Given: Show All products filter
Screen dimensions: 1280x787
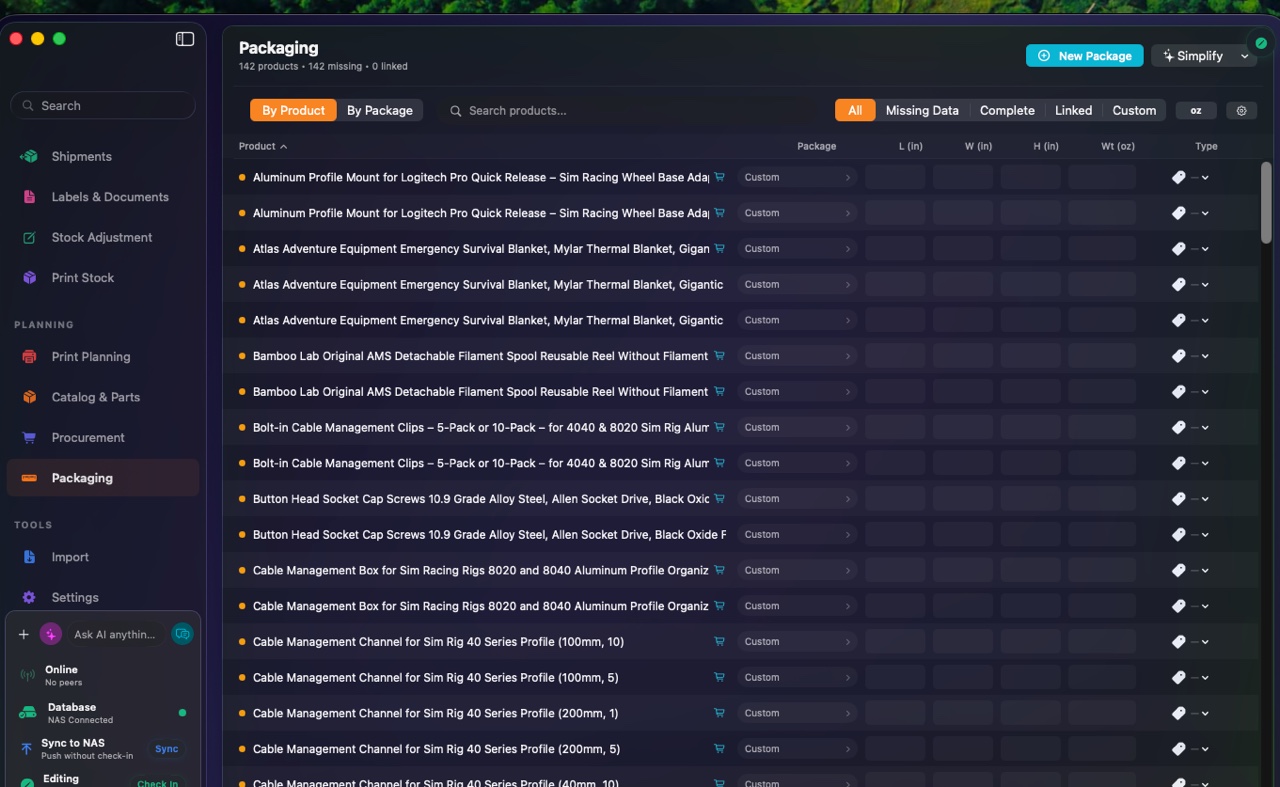Looking at the screenshot, I should tap(855, 110).
